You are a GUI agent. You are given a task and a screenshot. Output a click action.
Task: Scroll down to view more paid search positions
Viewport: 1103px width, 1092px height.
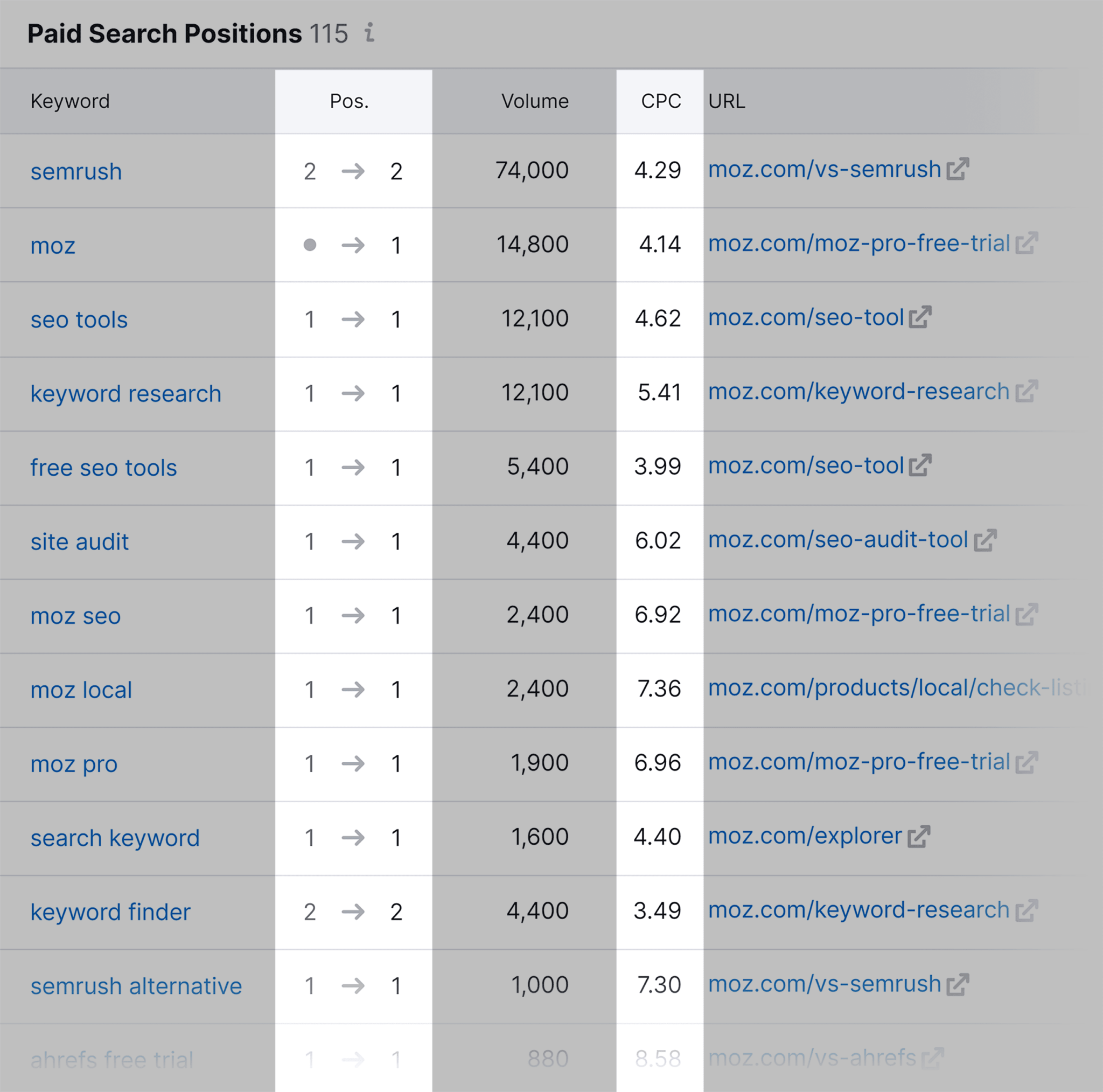551,1050
